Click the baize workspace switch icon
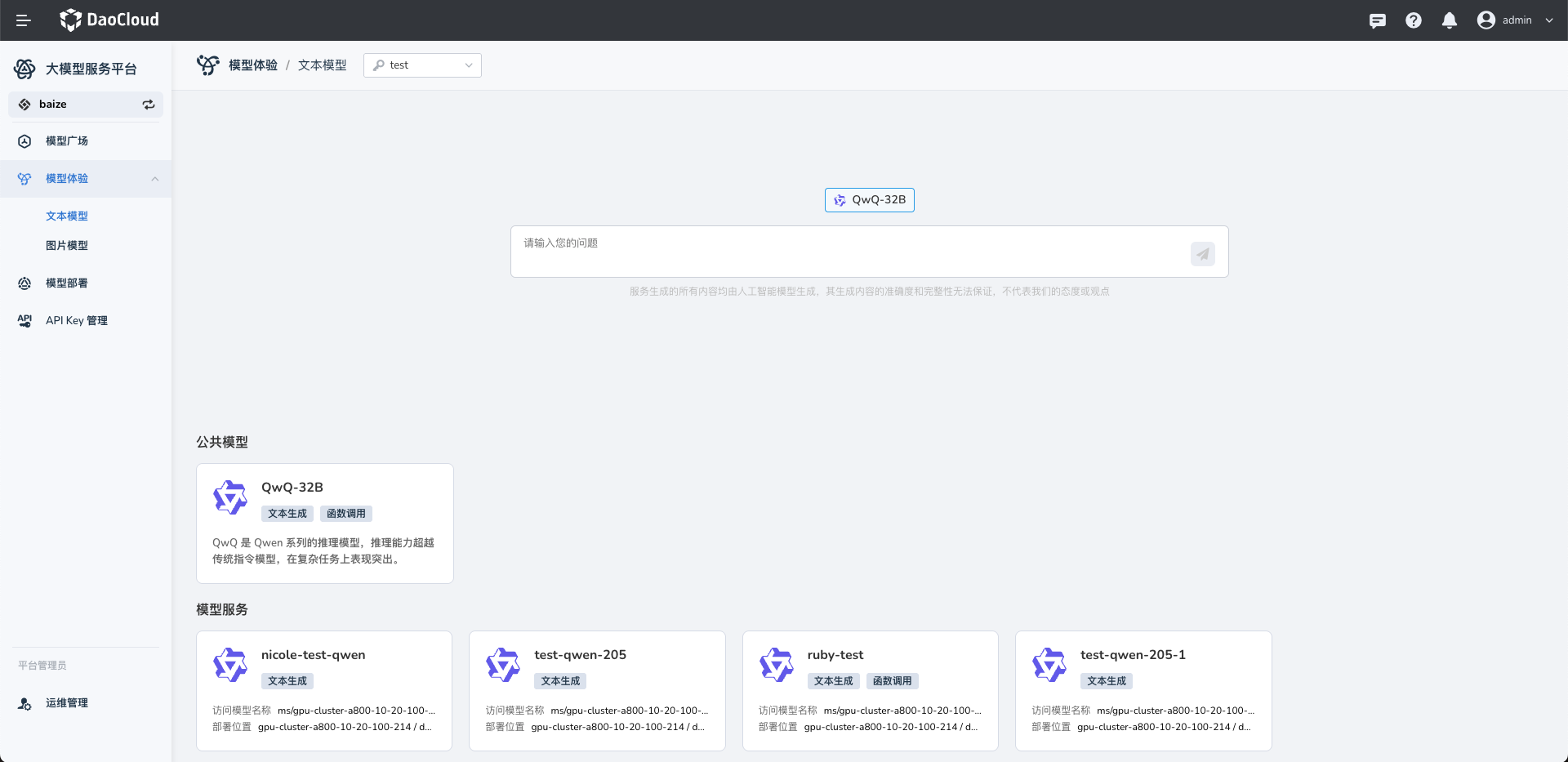The width and height of the screenshot is (1568, 762). tap(149, 105)
